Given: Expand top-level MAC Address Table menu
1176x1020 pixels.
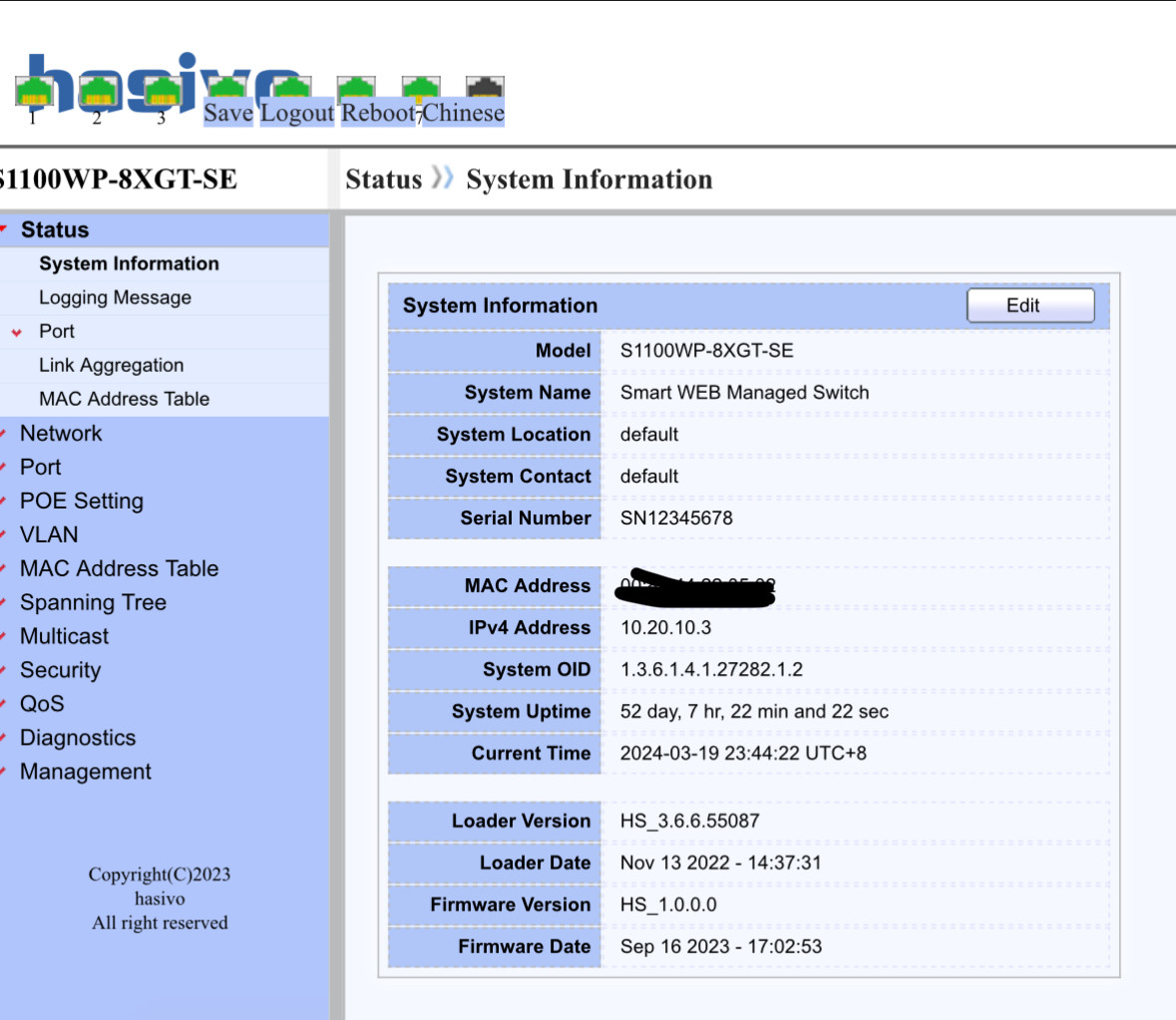Looking at the screenshot, I should (x=119, y=568).
